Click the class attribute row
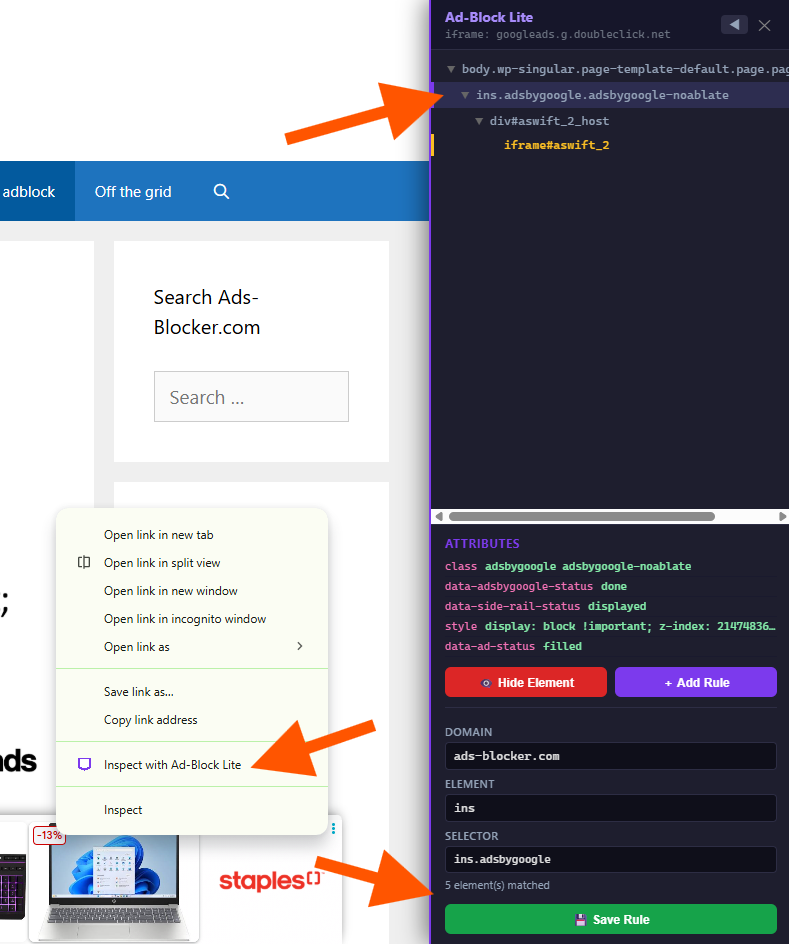Screen dimensions: 789x944 click(610, 567)
